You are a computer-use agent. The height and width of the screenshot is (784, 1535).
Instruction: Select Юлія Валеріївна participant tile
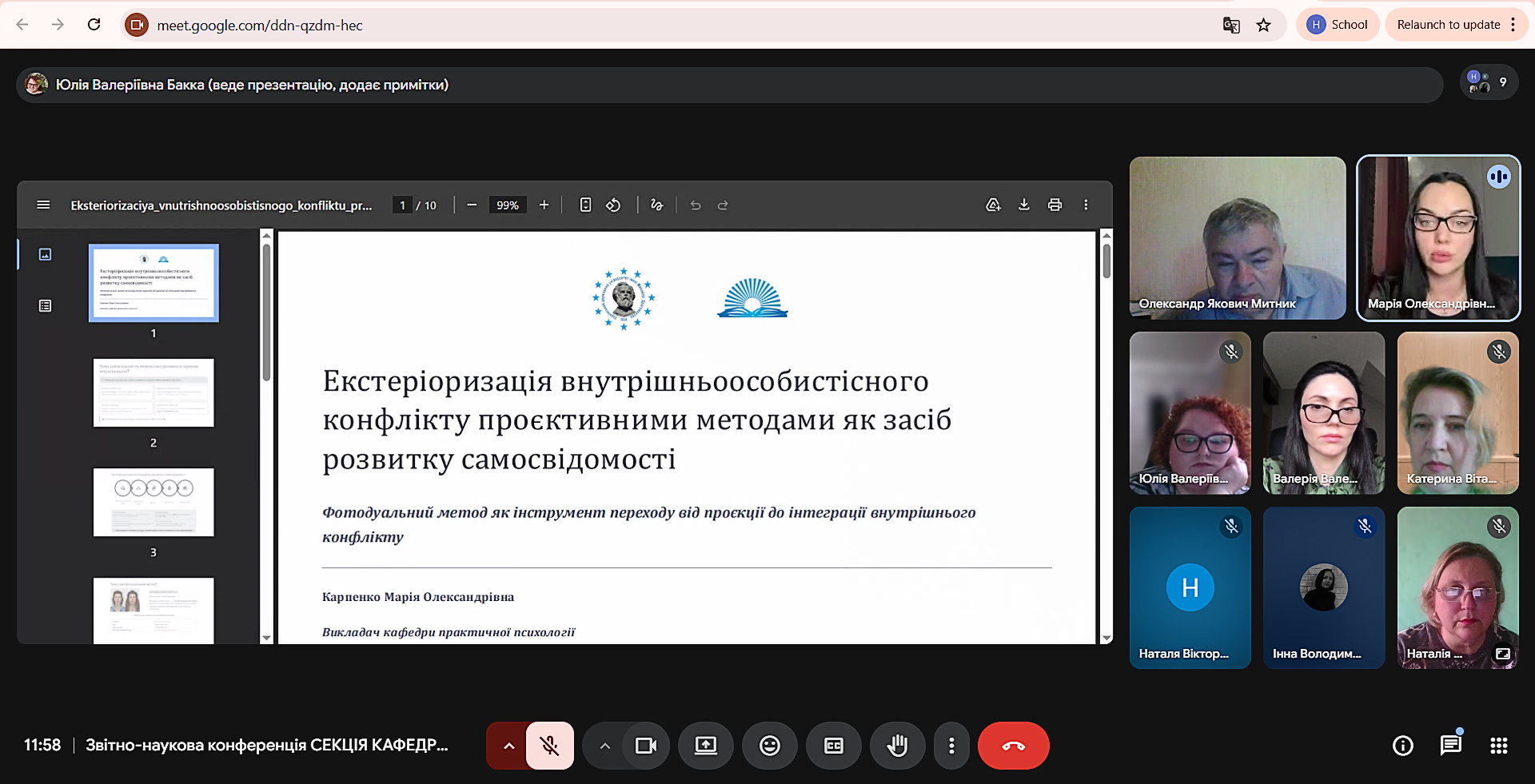point(1190,413)
